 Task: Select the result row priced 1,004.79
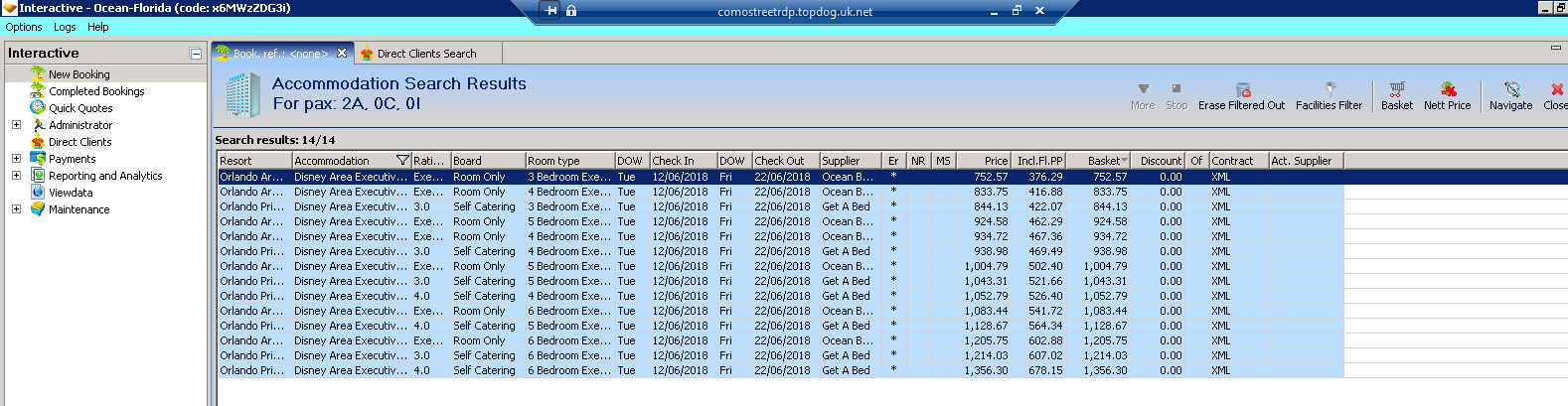pos(780,266)
